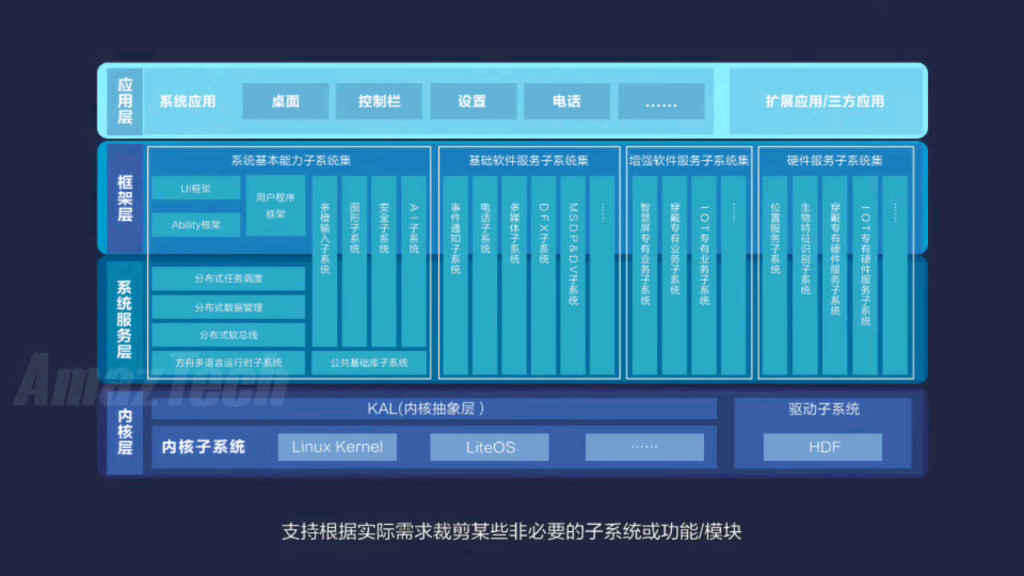The width and height of the screenshot is (1024, 576).
Task: Select the HDF block
Action: click(x=823, y=447)
